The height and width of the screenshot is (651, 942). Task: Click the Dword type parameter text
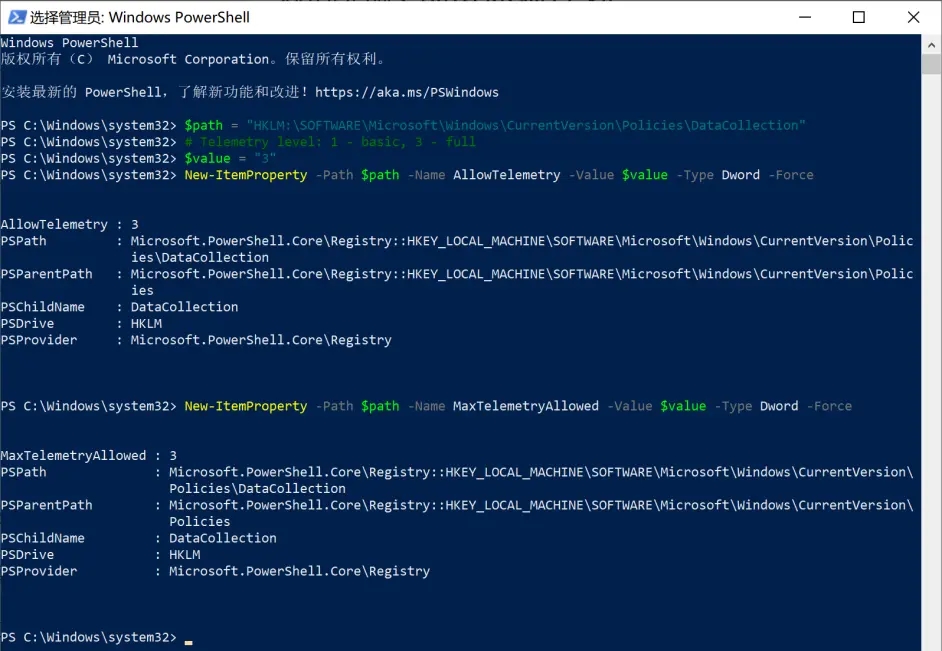point(740,174)
